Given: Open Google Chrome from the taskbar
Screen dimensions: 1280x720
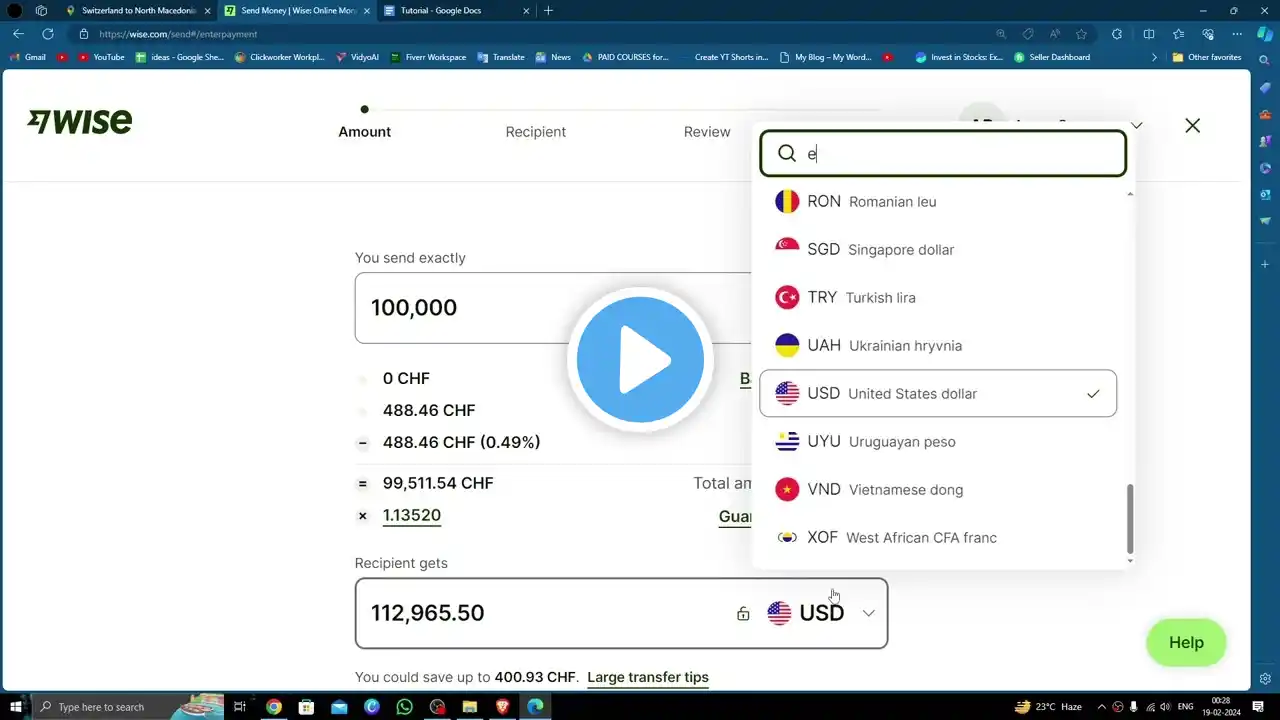Looking at the screenshot, I should 273,707.
